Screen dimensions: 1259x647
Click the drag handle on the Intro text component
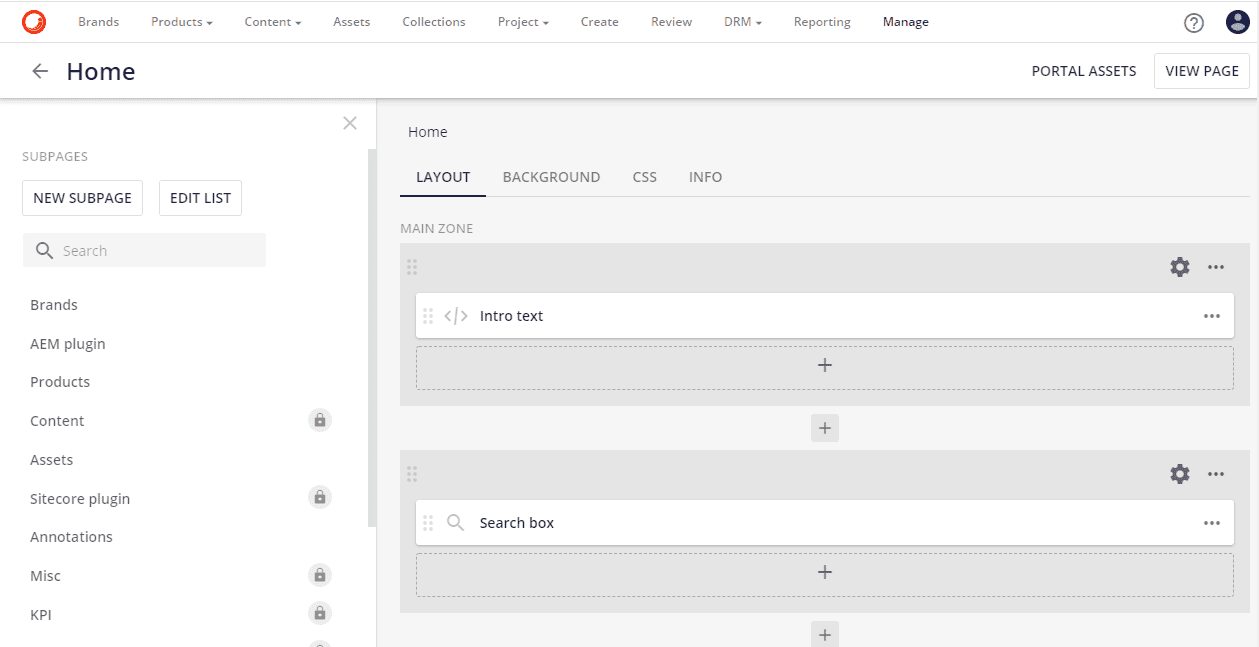coord(428,316)
